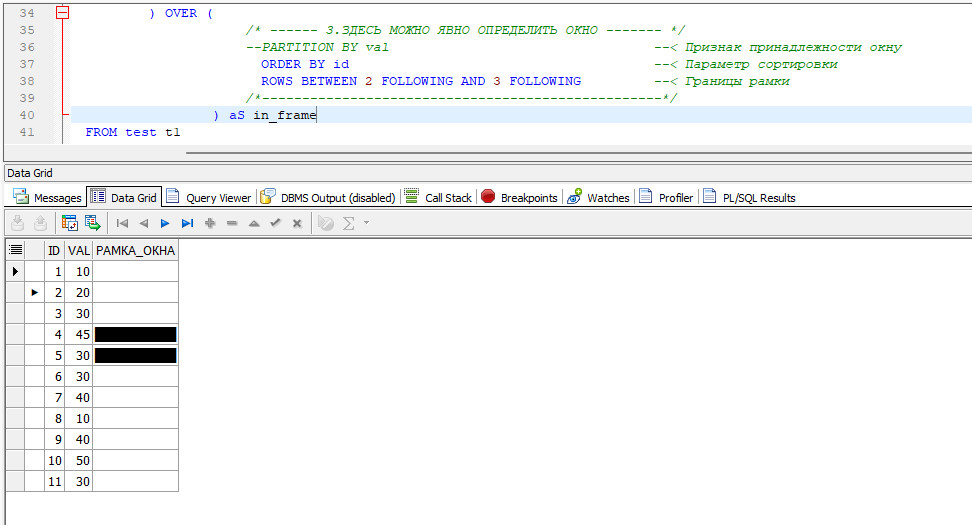Open the sigma dropdown arrow
This screenshot has width=972, height=525.
coord(366,223)
